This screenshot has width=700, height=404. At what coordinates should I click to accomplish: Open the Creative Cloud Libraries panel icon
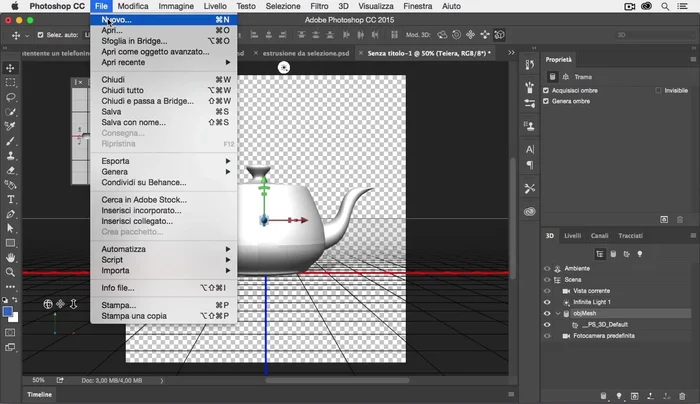pyautogui.click(x=529, y=211)
